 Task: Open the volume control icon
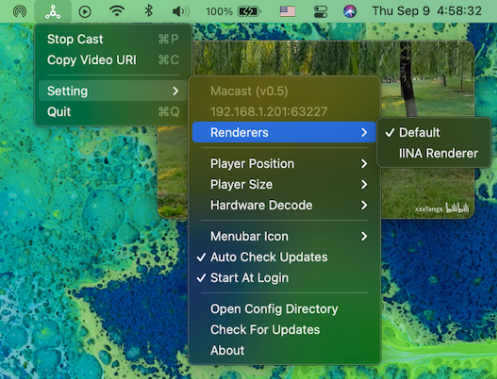pos(181,12)
